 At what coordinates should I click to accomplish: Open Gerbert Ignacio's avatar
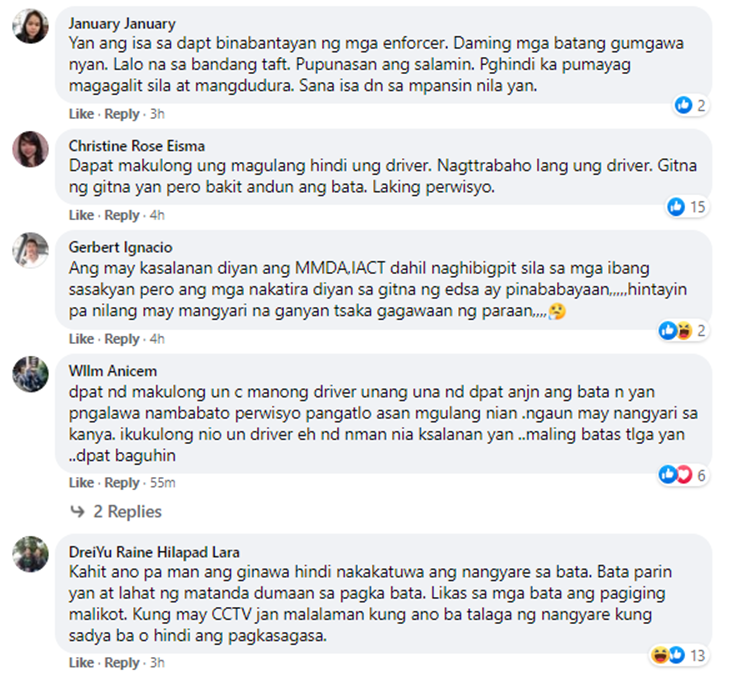point(31,250)
